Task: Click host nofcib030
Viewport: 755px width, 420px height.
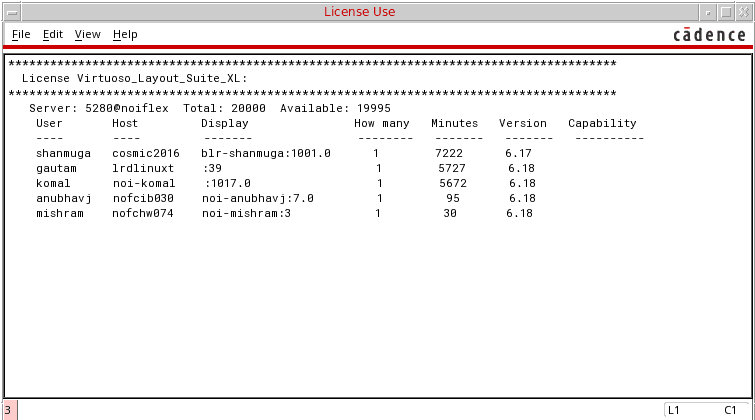Action: pyautogui.click(x=143, y=198)
